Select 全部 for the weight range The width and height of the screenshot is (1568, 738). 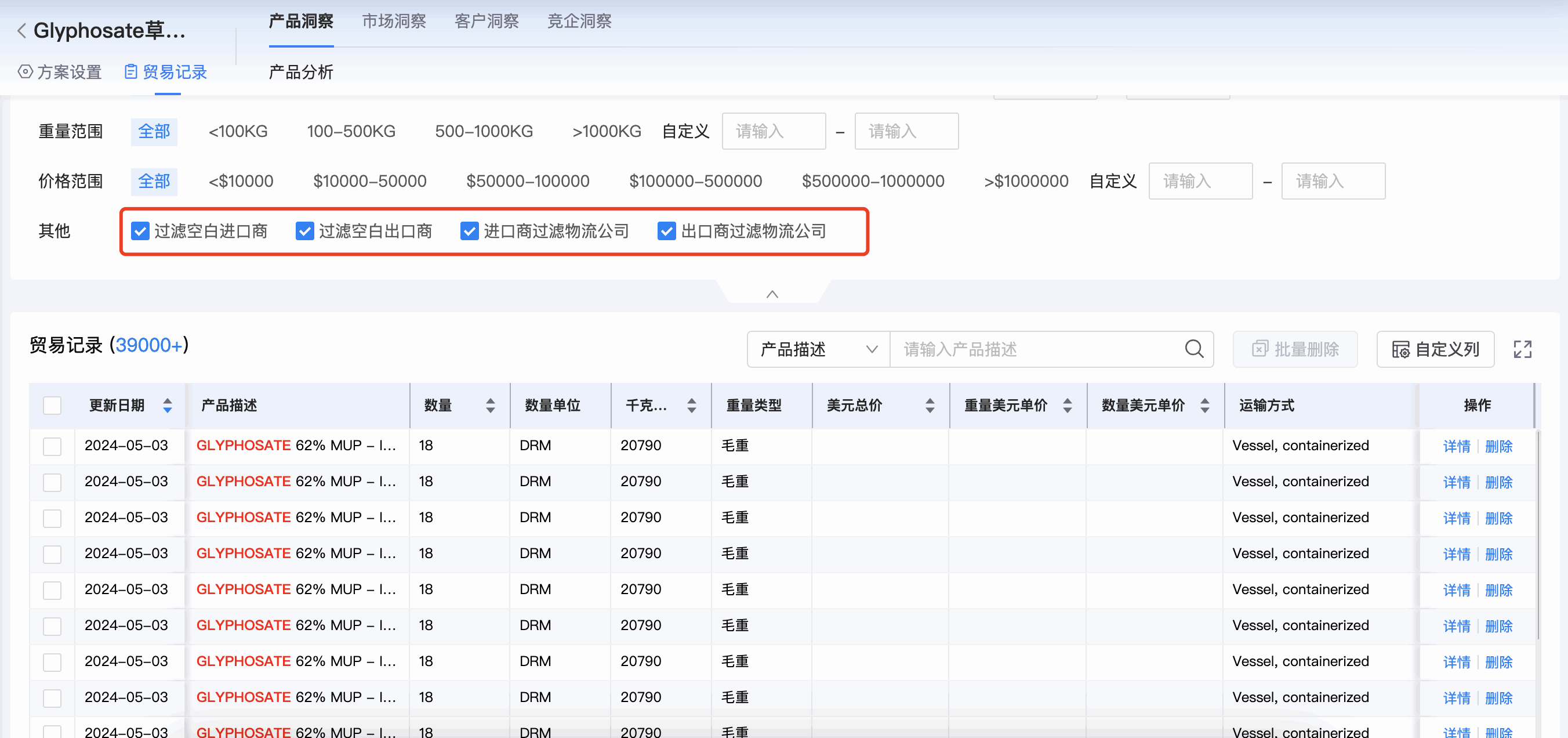tap(154, 131)
